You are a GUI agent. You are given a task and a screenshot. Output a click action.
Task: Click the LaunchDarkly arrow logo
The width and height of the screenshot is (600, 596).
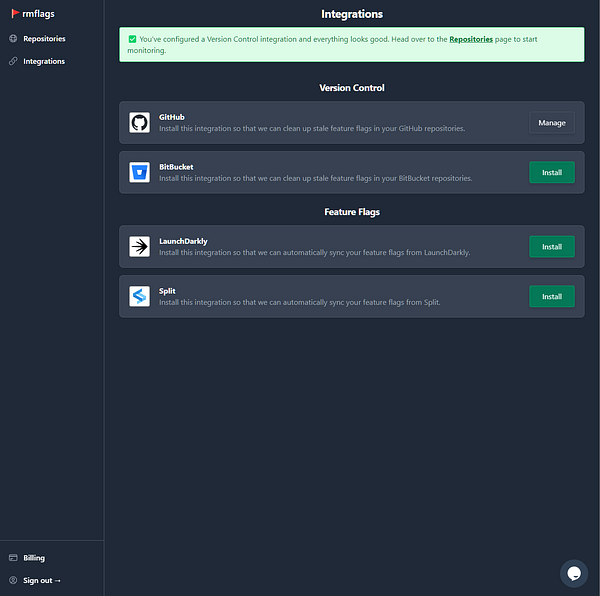(139, 247)
